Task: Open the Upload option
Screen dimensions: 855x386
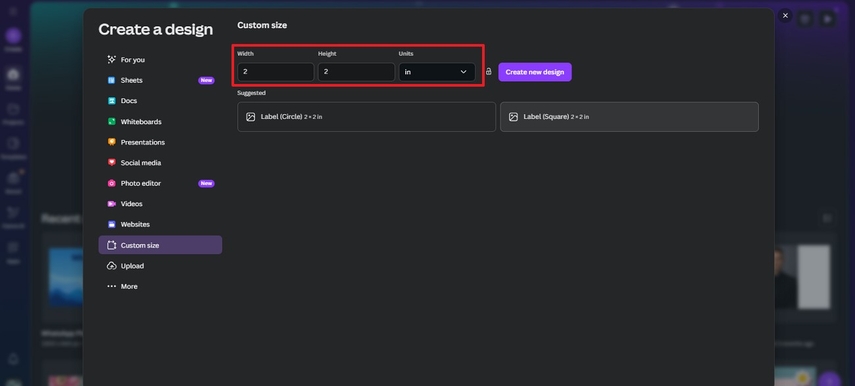Action: point(160,266)
